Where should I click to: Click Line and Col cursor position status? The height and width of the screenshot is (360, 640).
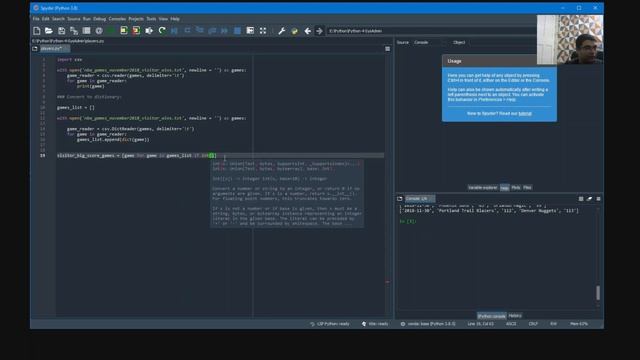(480, 324)
